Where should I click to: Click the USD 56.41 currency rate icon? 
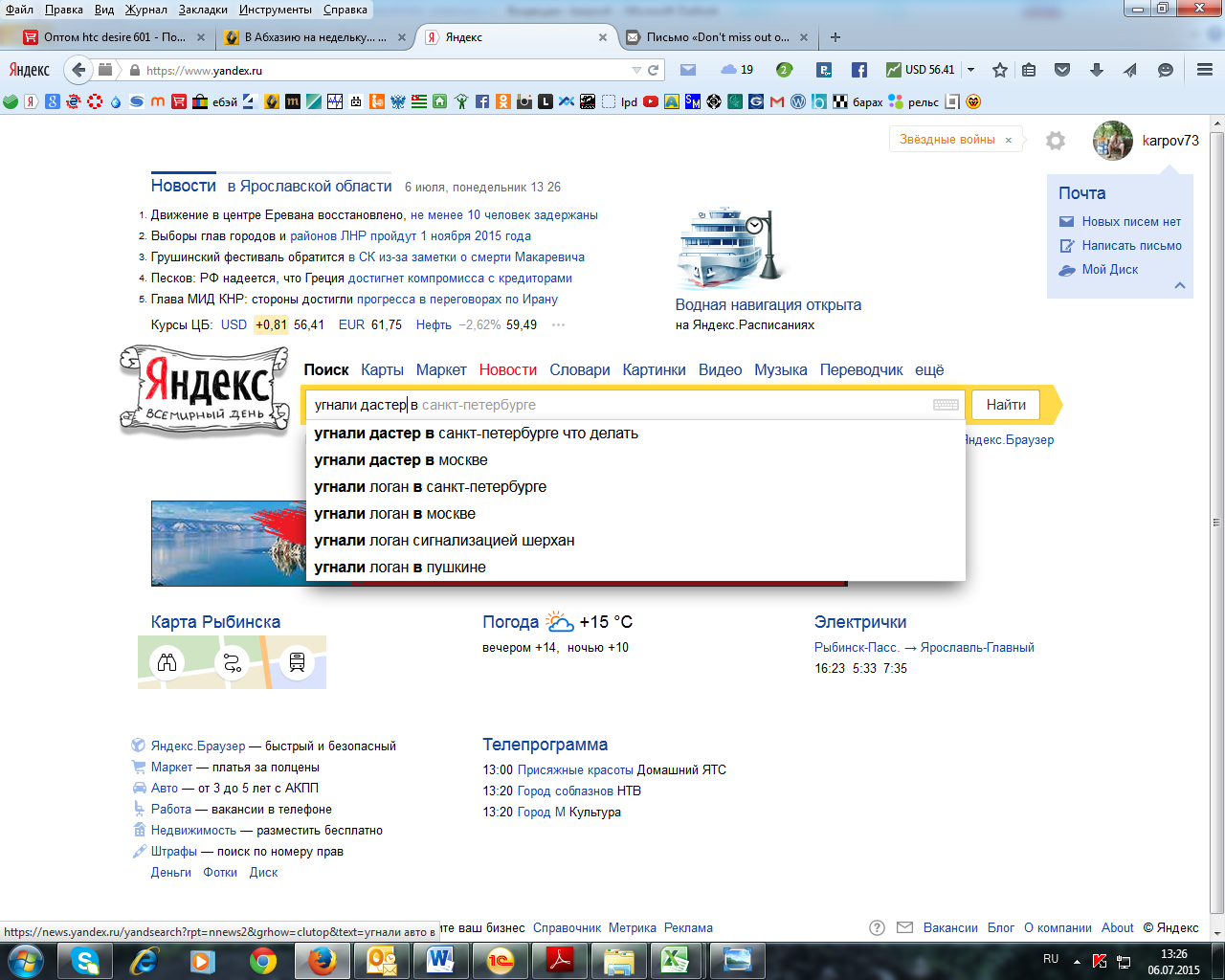[920, 70]
